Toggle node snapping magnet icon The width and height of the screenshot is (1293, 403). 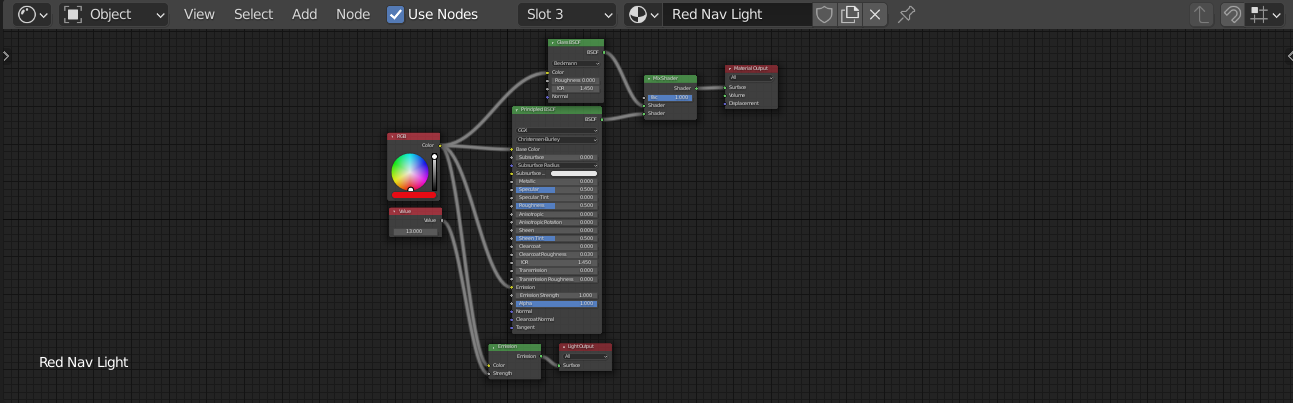pos(1234,14)
